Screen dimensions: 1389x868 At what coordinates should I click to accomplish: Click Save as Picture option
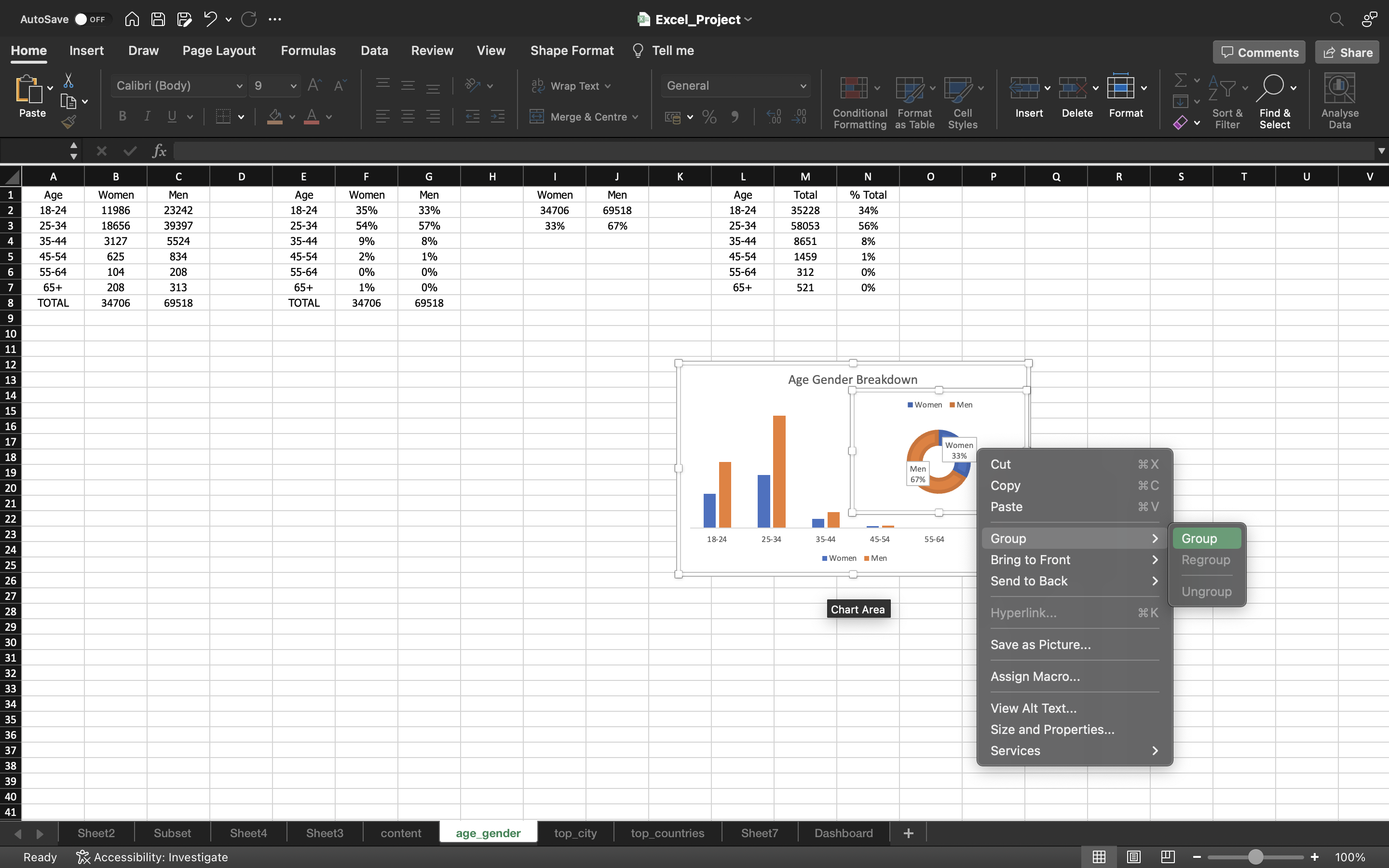(x=1040, y=644)
